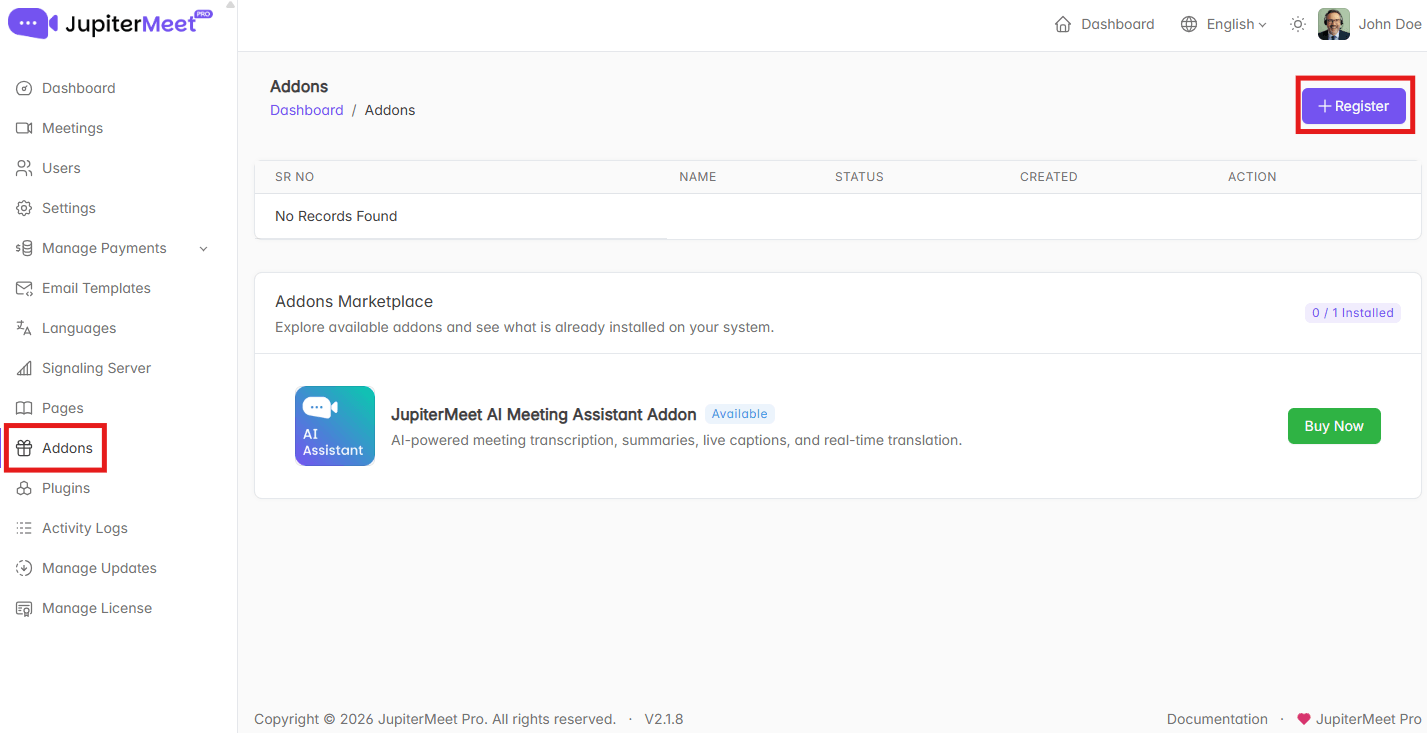Click the AI-powered meeting transcription description
1427x733 pixels.
click(676, 440)
